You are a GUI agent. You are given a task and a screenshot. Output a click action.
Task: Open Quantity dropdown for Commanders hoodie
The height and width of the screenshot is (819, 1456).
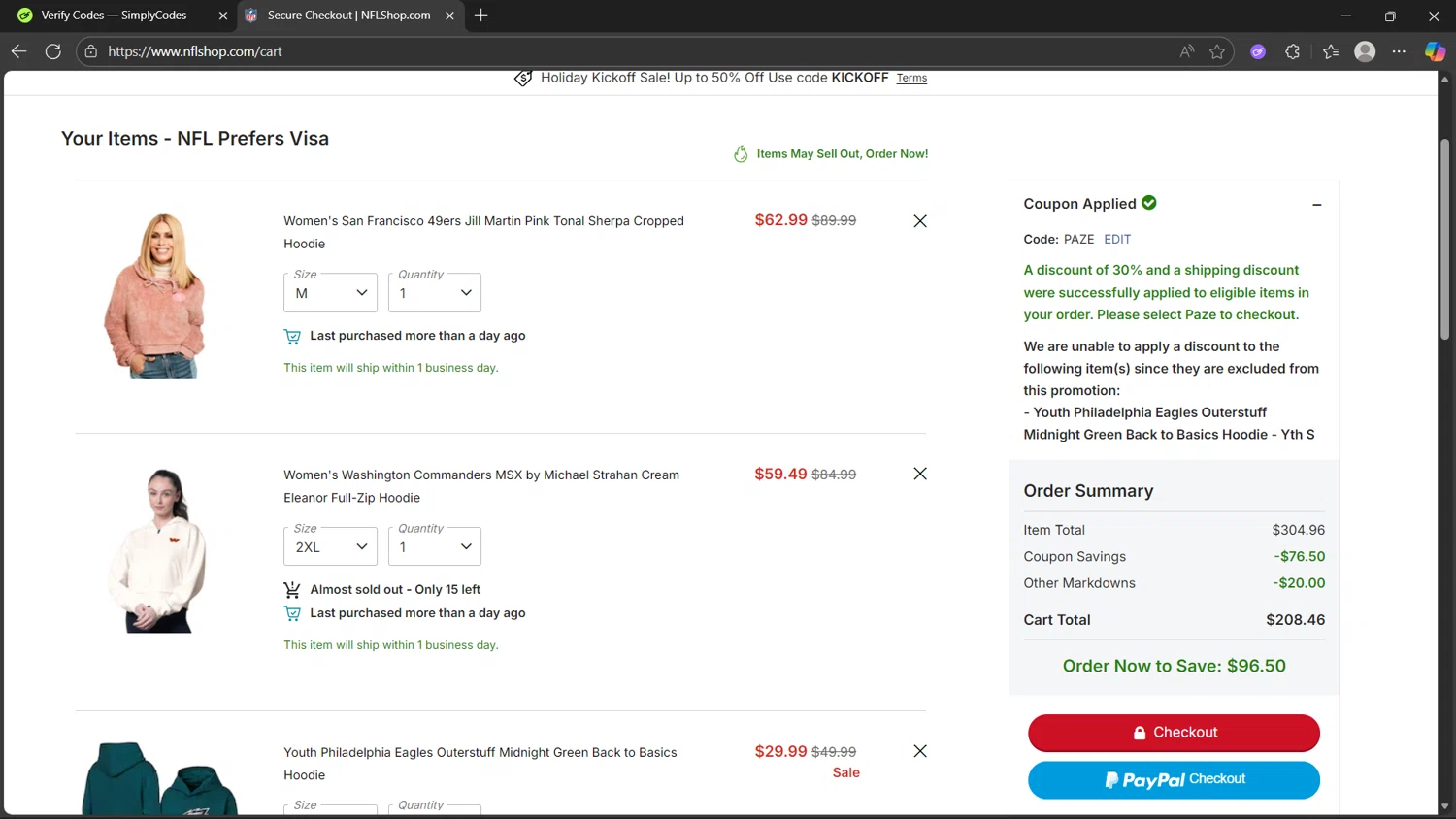[435, 546]
